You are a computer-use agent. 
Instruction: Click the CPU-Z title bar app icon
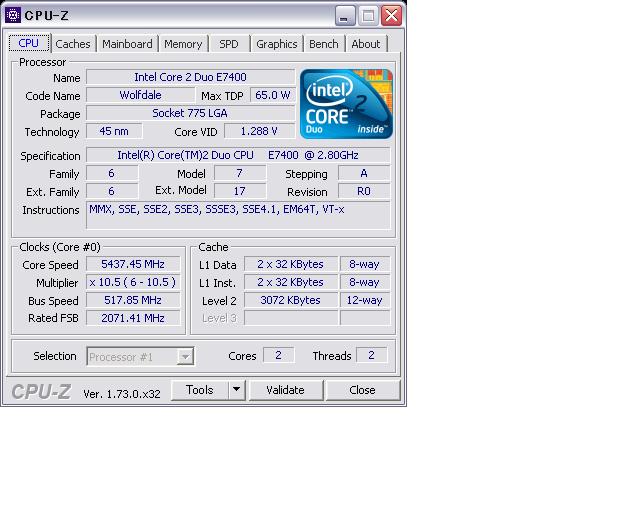[x=13, y=16]
